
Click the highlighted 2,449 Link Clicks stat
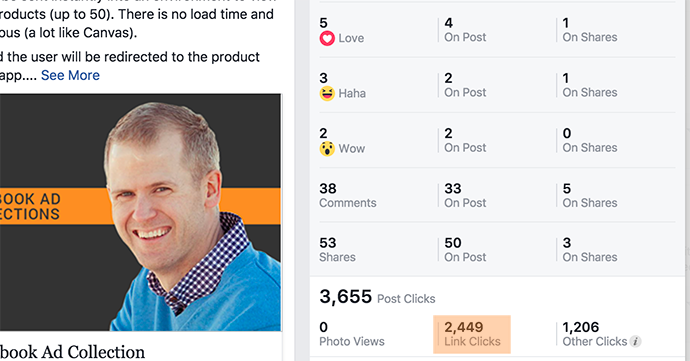[472, 334]
